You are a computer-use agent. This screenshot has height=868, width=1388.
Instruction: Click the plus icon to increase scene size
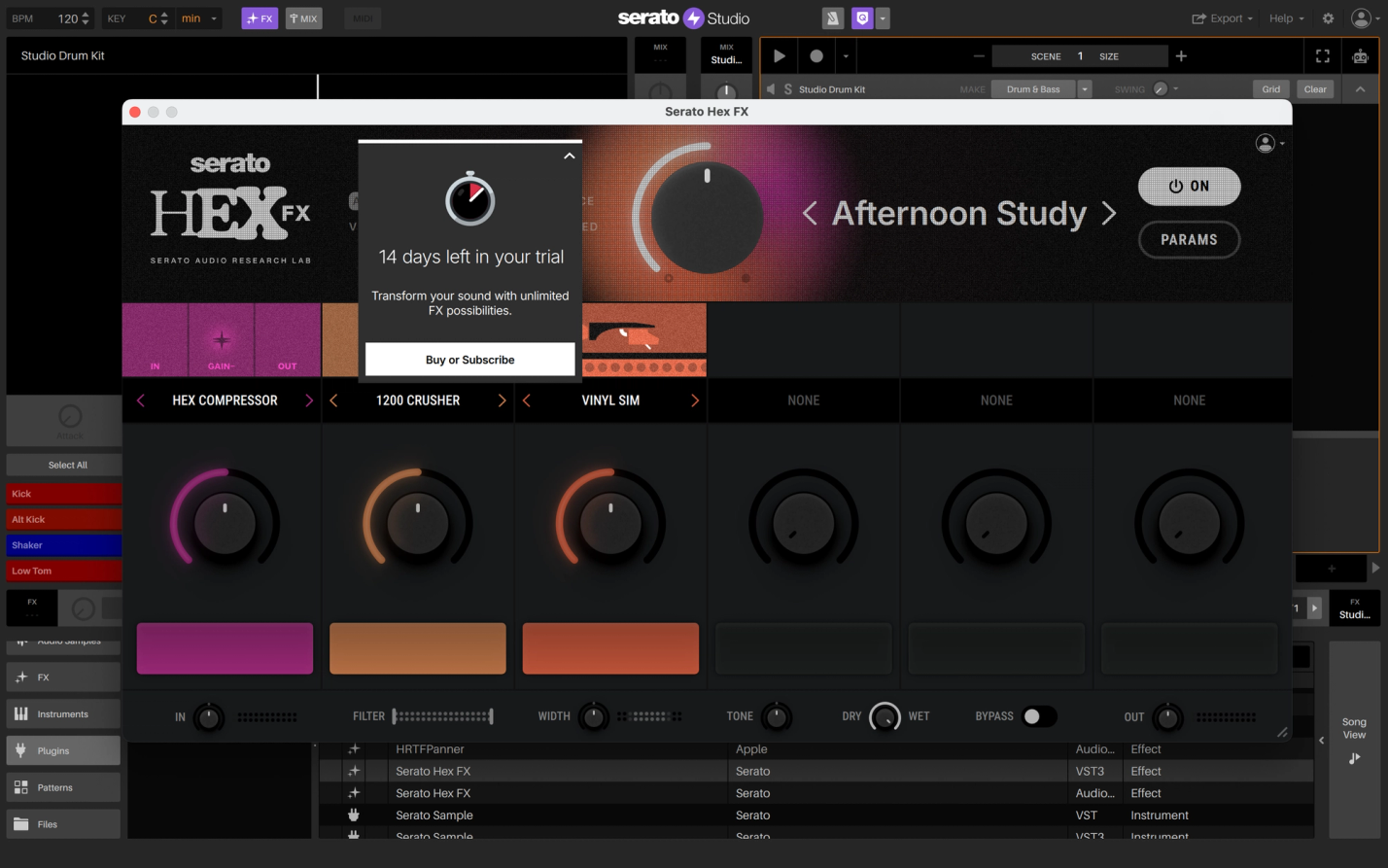[1181, 56]
